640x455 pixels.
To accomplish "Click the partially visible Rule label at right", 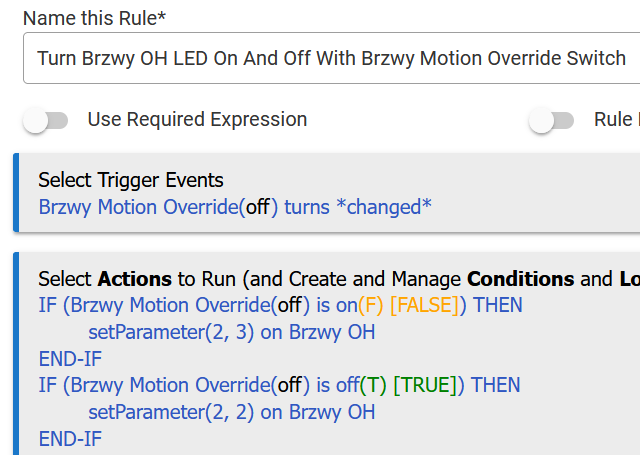I will tap(617, 120).
